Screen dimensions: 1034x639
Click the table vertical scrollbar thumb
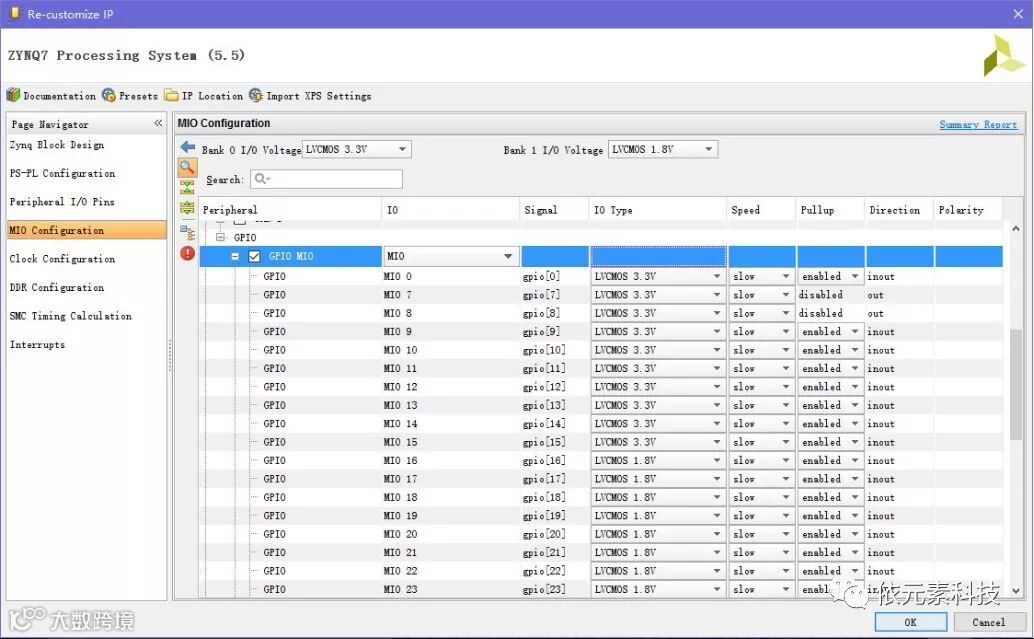[1016, 384]
